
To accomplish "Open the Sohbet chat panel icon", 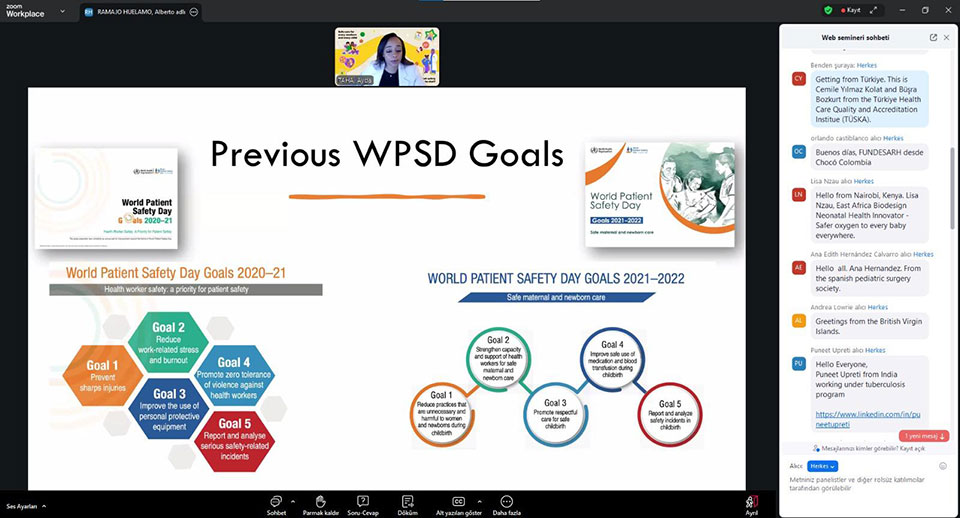I will 275,500.
